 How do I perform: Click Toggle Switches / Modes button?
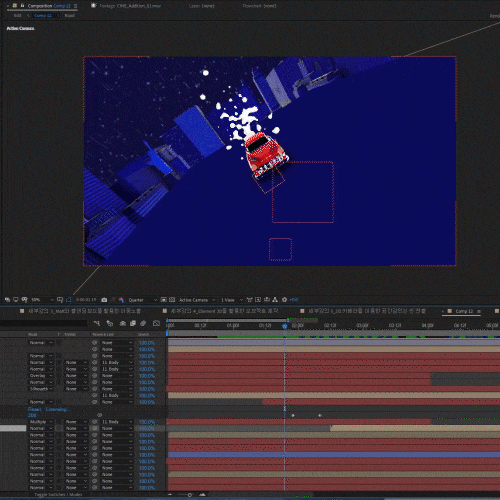[x=58, y=494]
